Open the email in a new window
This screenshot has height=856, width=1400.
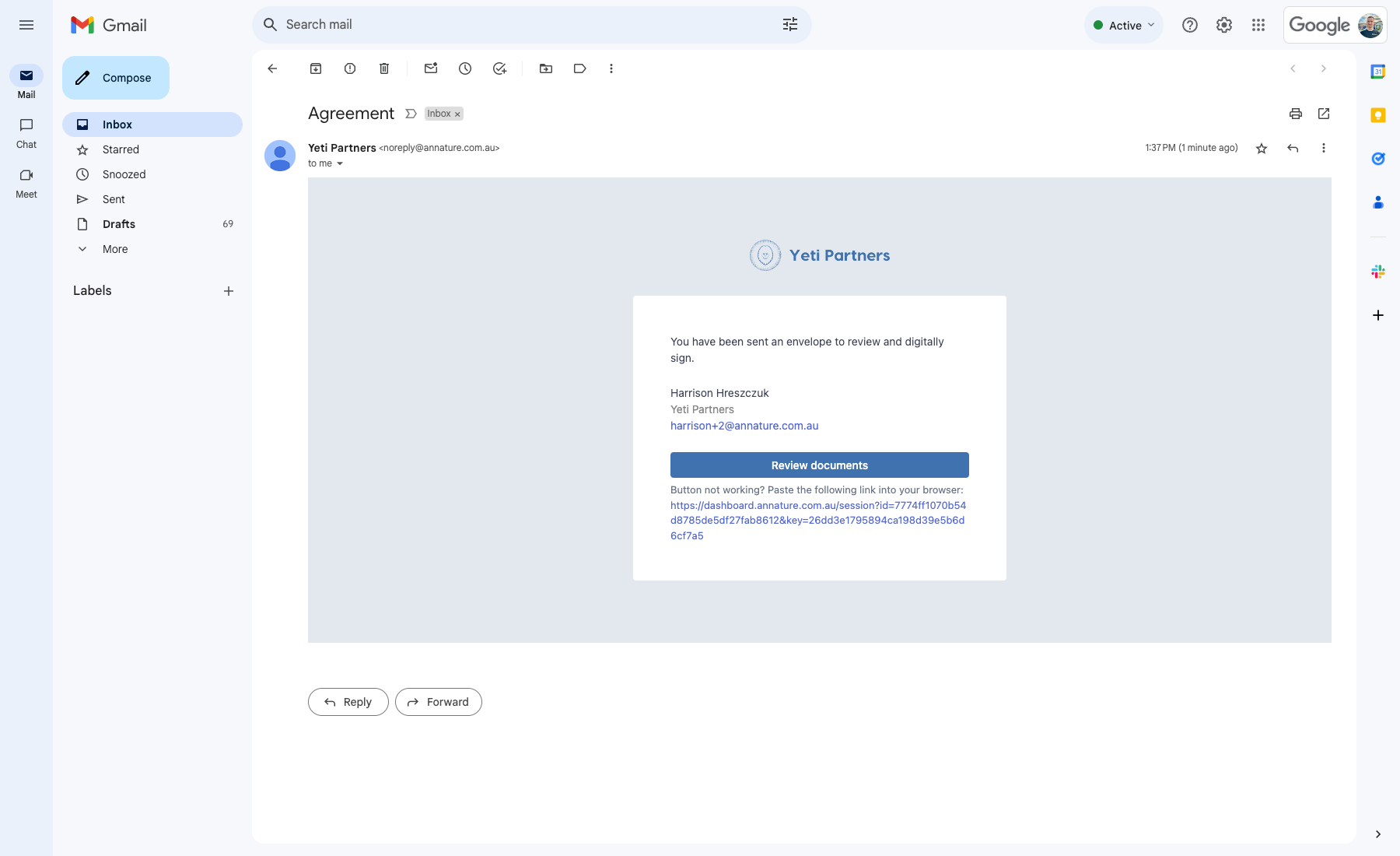(1324, 114)
